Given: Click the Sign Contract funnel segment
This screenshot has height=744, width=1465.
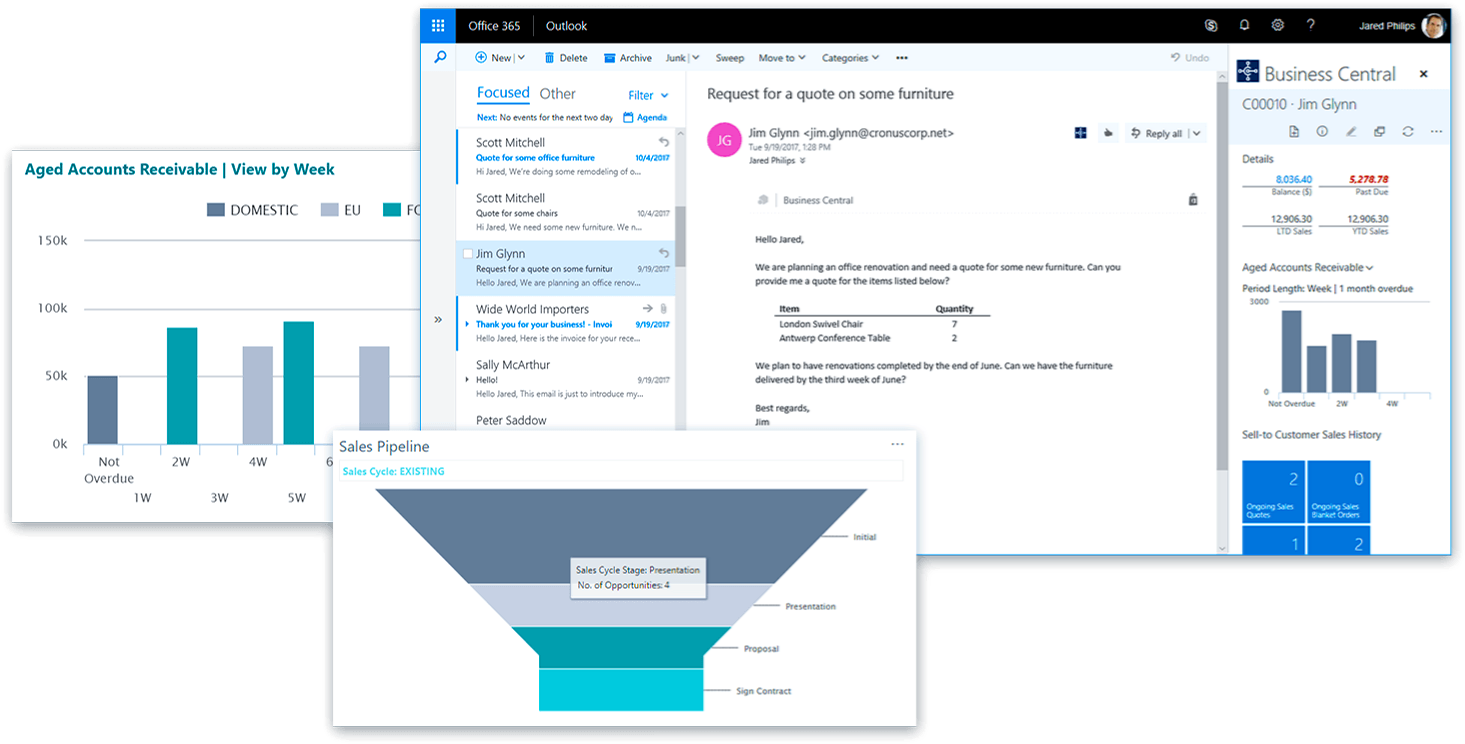Looking at the screenshot, I should tap(621, 690).
